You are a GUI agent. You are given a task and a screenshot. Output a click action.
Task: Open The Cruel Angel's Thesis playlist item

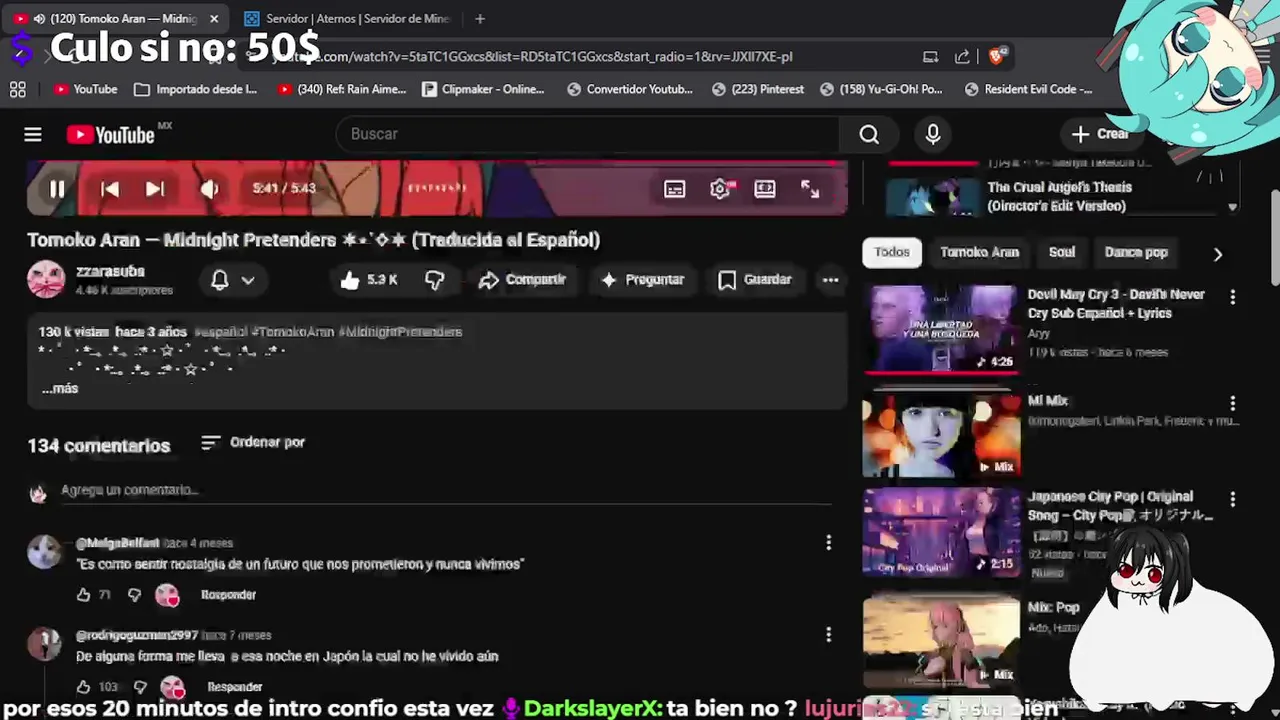[x=1050, y=196]
